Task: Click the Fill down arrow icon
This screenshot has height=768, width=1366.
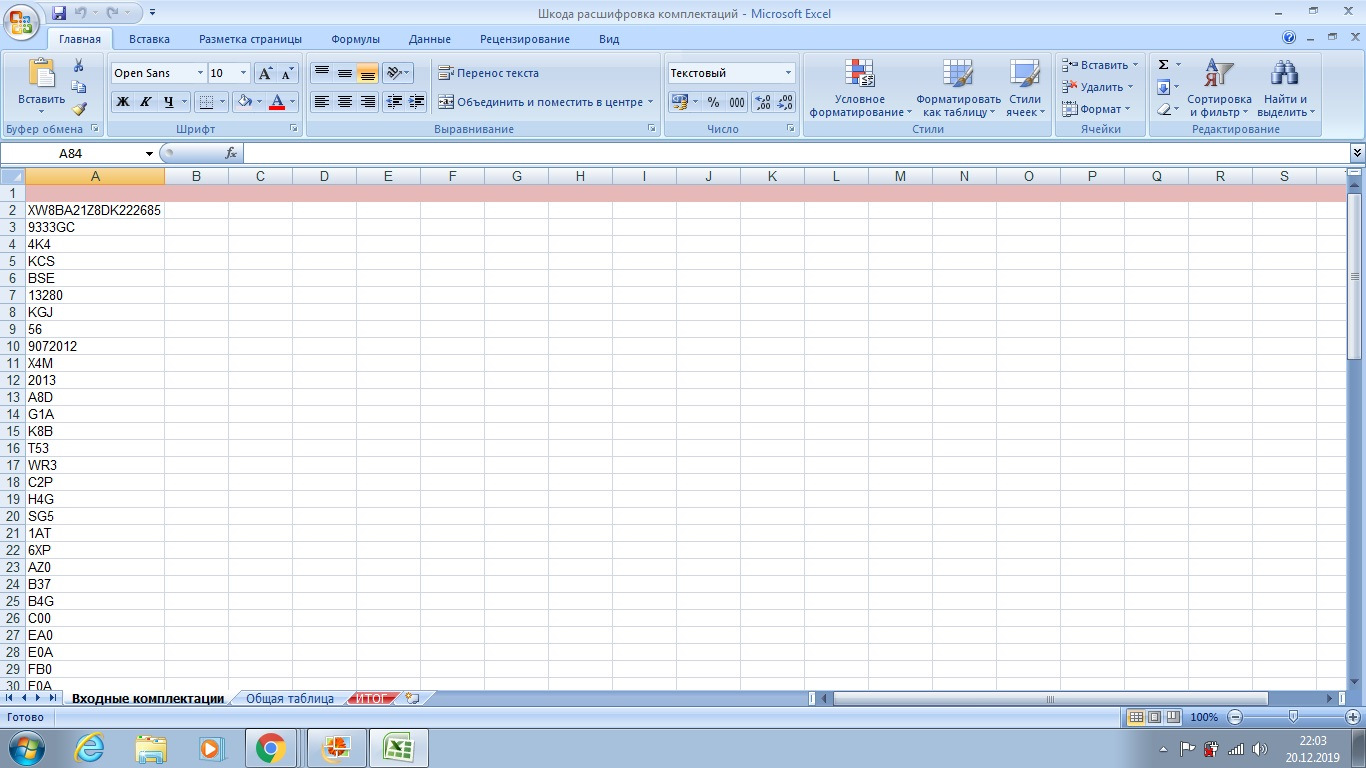Action: 1164,87
